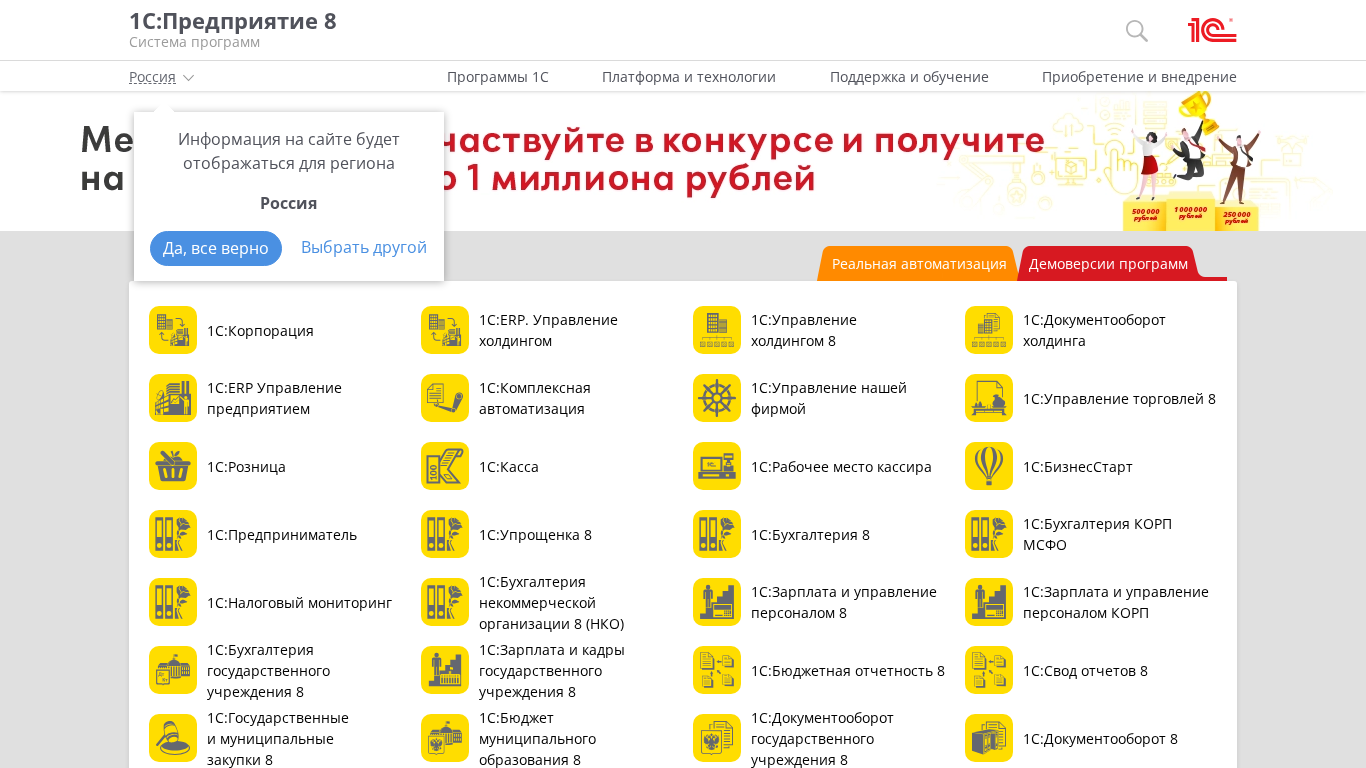Follow the 1С:Комплексная автоматизация text link
Image resolution: width=1366 pixels, height=768 pixels.
click(535, 398)
